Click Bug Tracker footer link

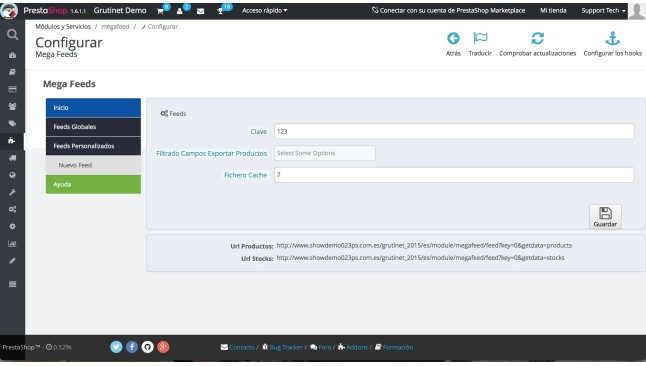(x=286, y=347)
